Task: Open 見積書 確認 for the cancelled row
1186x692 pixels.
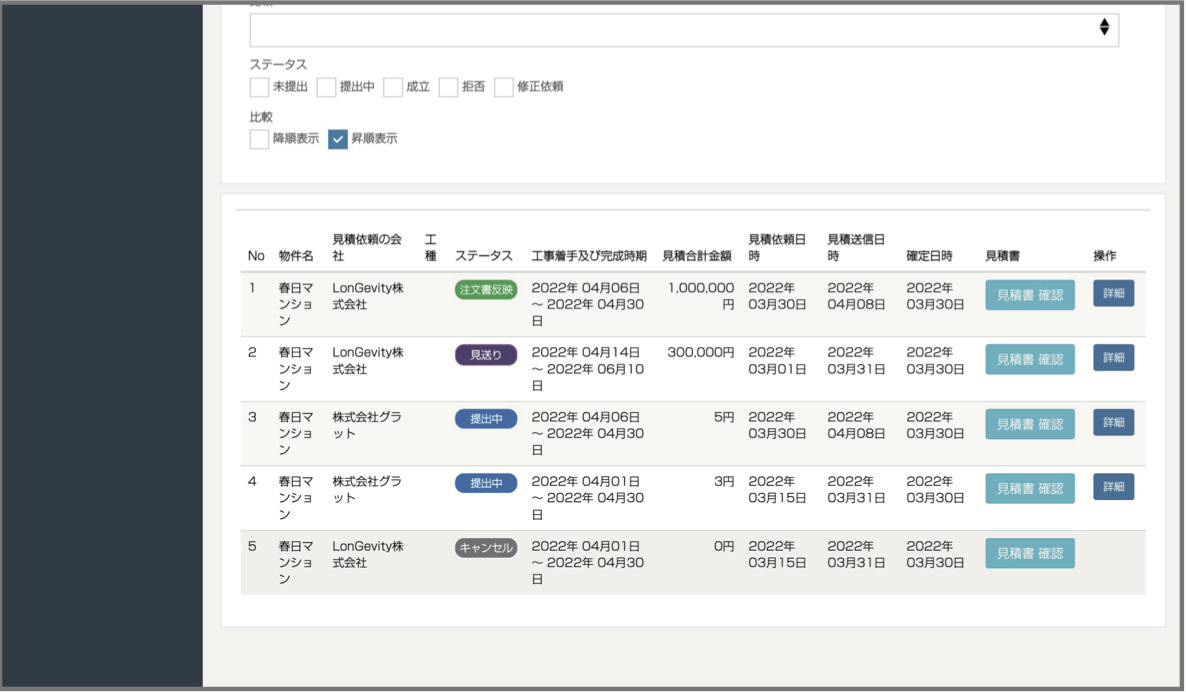Action: pyautogui.click(x=1029, y=553)
